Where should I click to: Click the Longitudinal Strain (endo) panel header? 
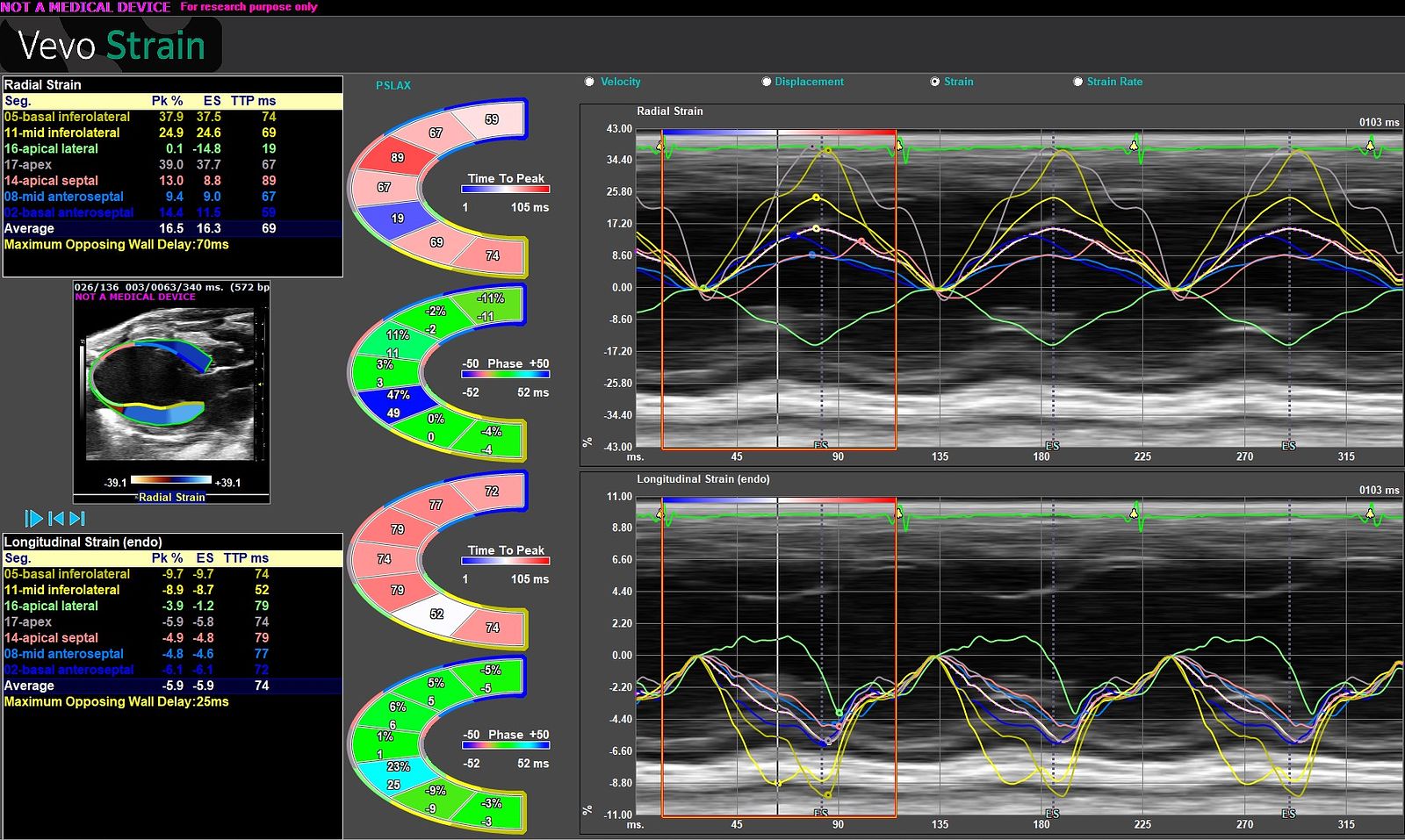coord(704,479)
